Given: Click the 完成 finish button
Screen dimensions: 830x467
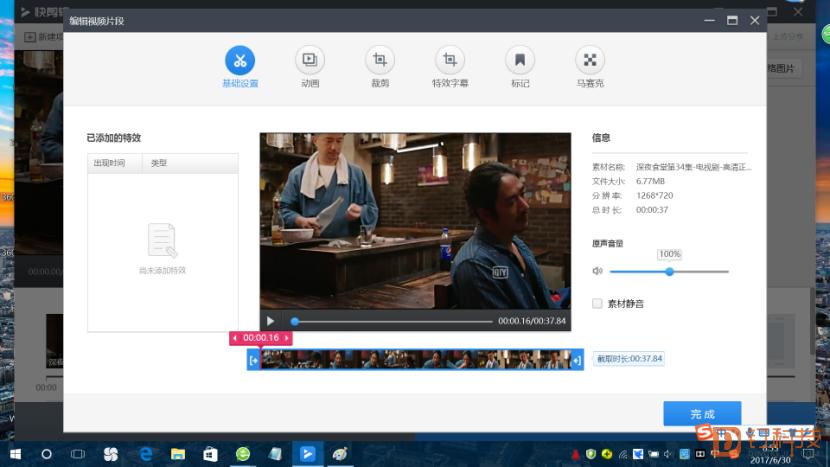Looking at the screenshot, I should (x=702, y=414).
